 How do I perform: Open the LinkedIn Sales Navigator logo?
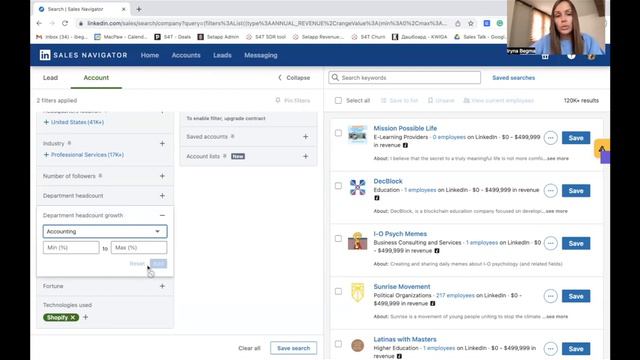pyautogui.click(x=83, y=55)
